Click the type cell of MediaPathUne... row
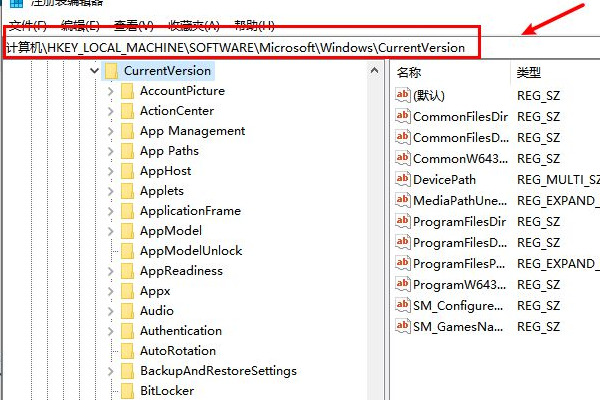The image size is (600, 400). pyautogui.click(x=558, y=201)
